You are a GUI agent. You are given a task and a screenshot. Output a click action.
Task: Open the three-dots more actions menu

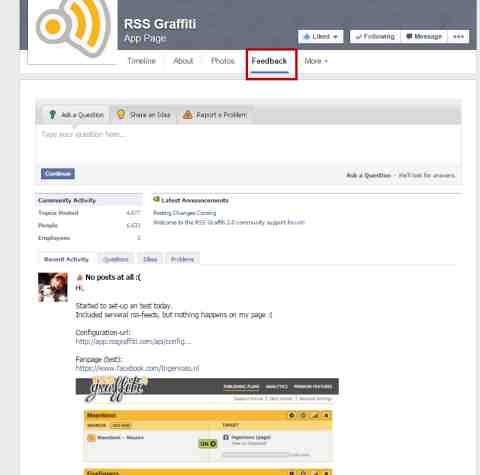pos(458,37)
